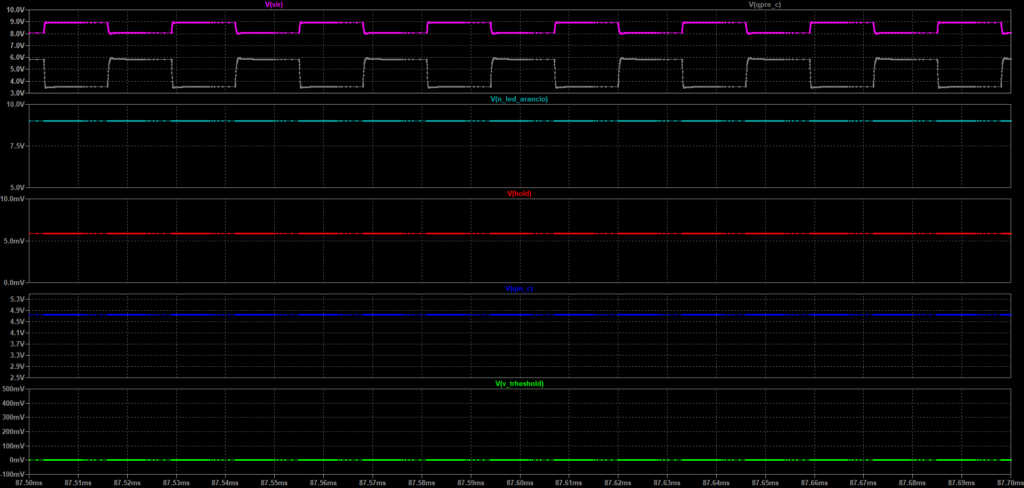Click the 4.1V axis label

(x=16, y=333)
